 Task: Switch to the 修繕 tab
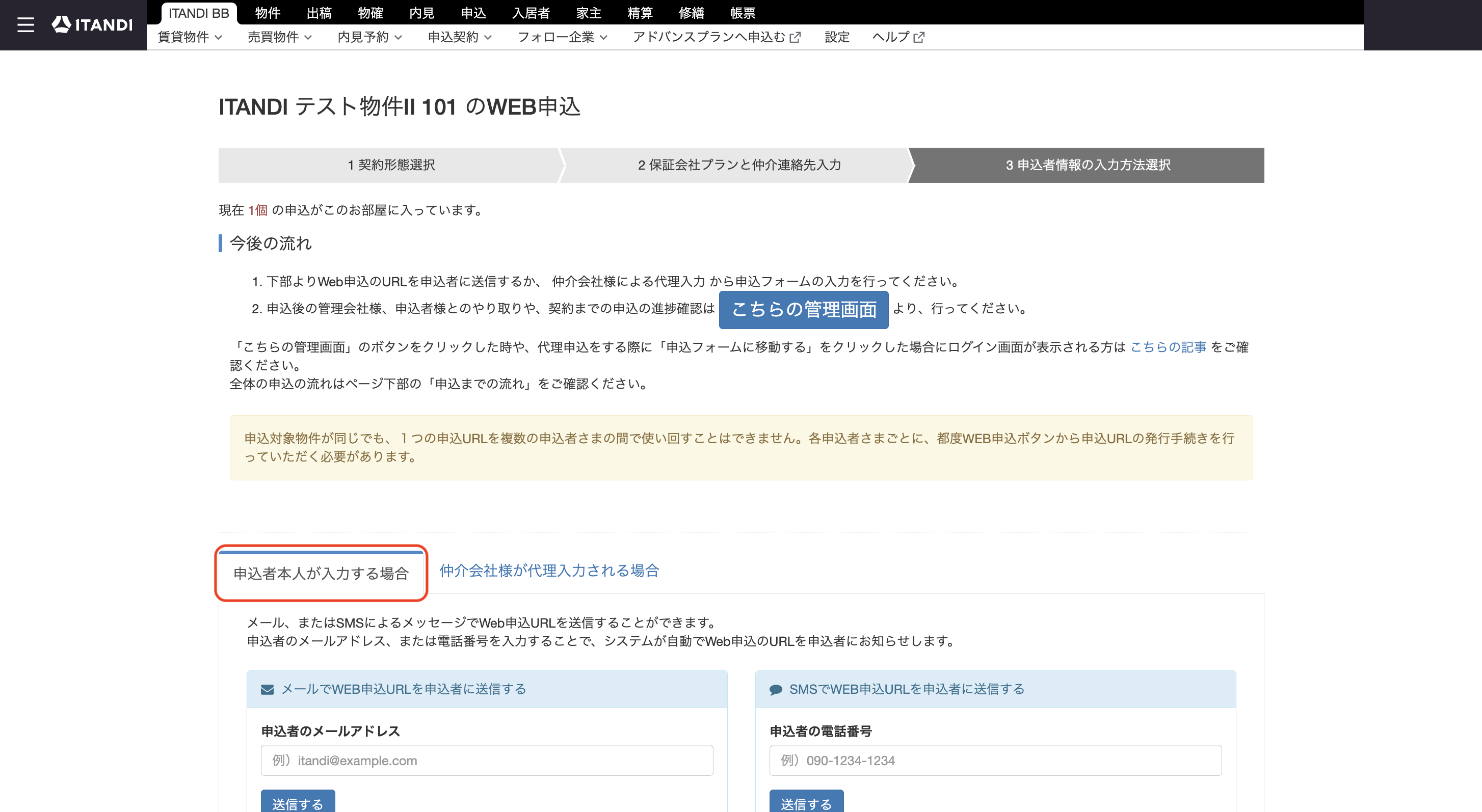pos(692,13)
